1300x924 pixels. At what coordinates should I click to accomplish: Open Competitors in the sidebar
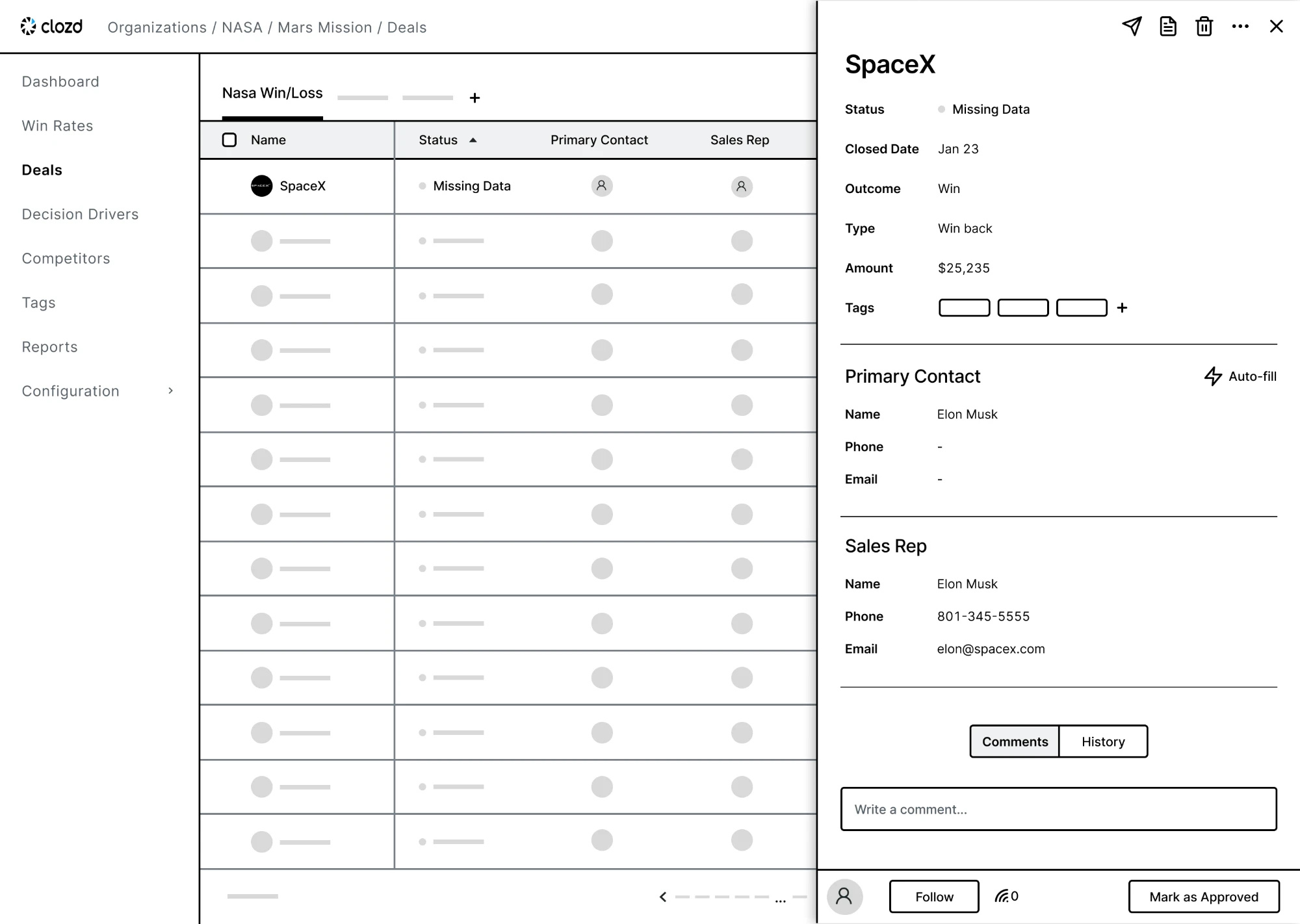(66, 259)
